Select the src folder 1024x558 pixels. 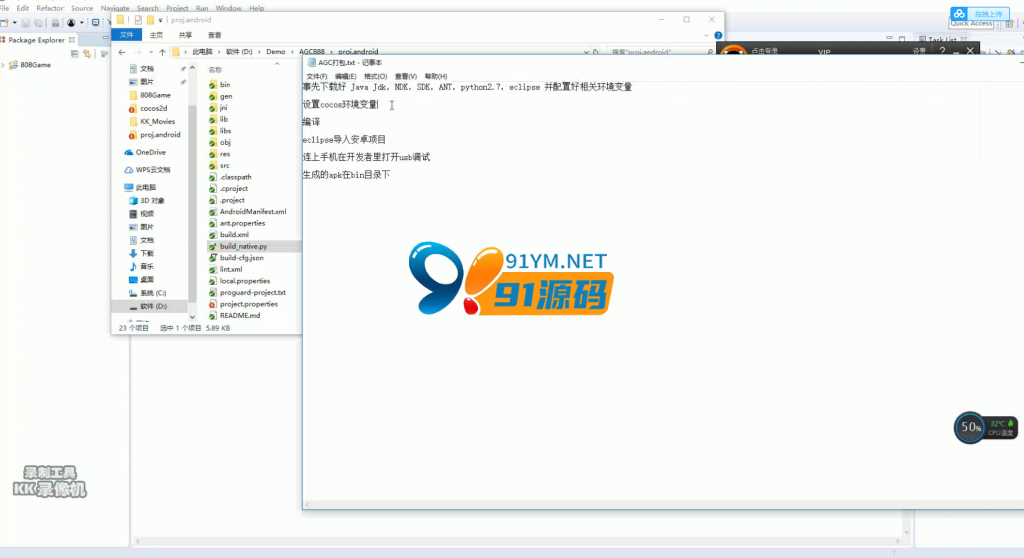coord(225,165)
